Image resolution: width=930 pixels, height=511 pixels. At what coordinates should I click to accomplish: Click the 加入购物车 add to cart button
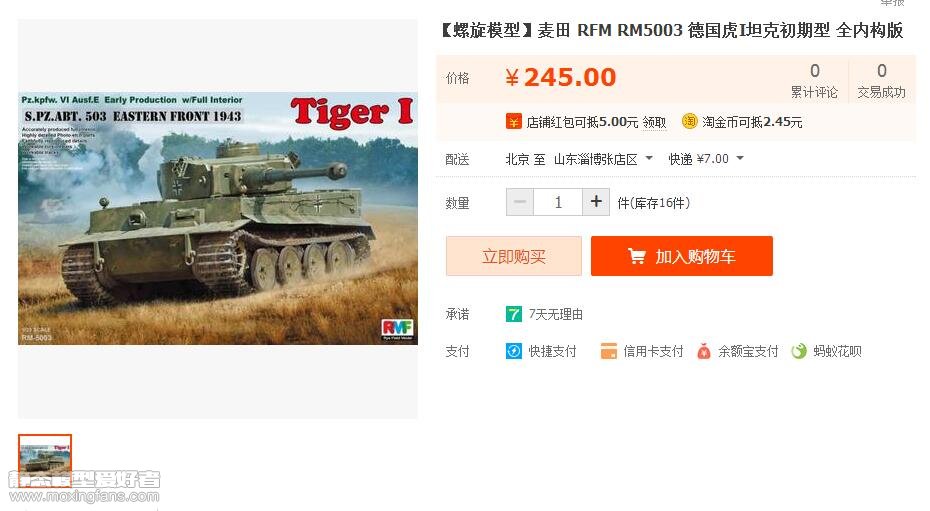(x=681, y=256)
